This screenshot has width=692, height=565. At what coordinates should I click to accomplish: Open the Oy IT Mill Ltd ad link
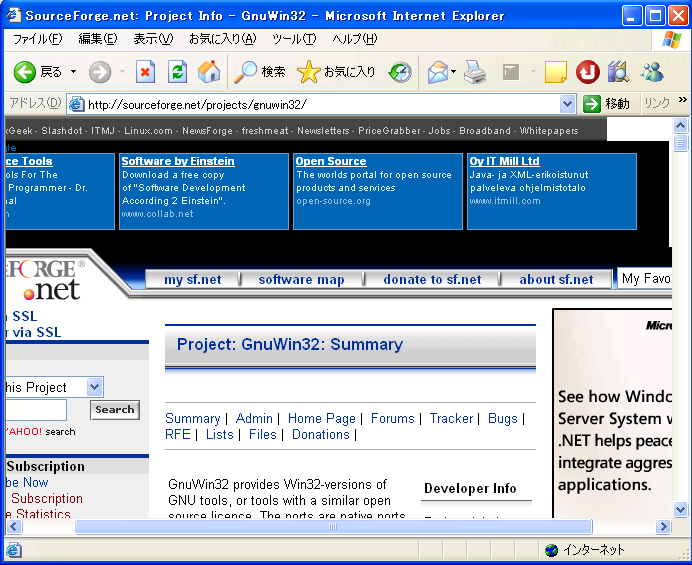pyautogui.click(x=504, y=161)
